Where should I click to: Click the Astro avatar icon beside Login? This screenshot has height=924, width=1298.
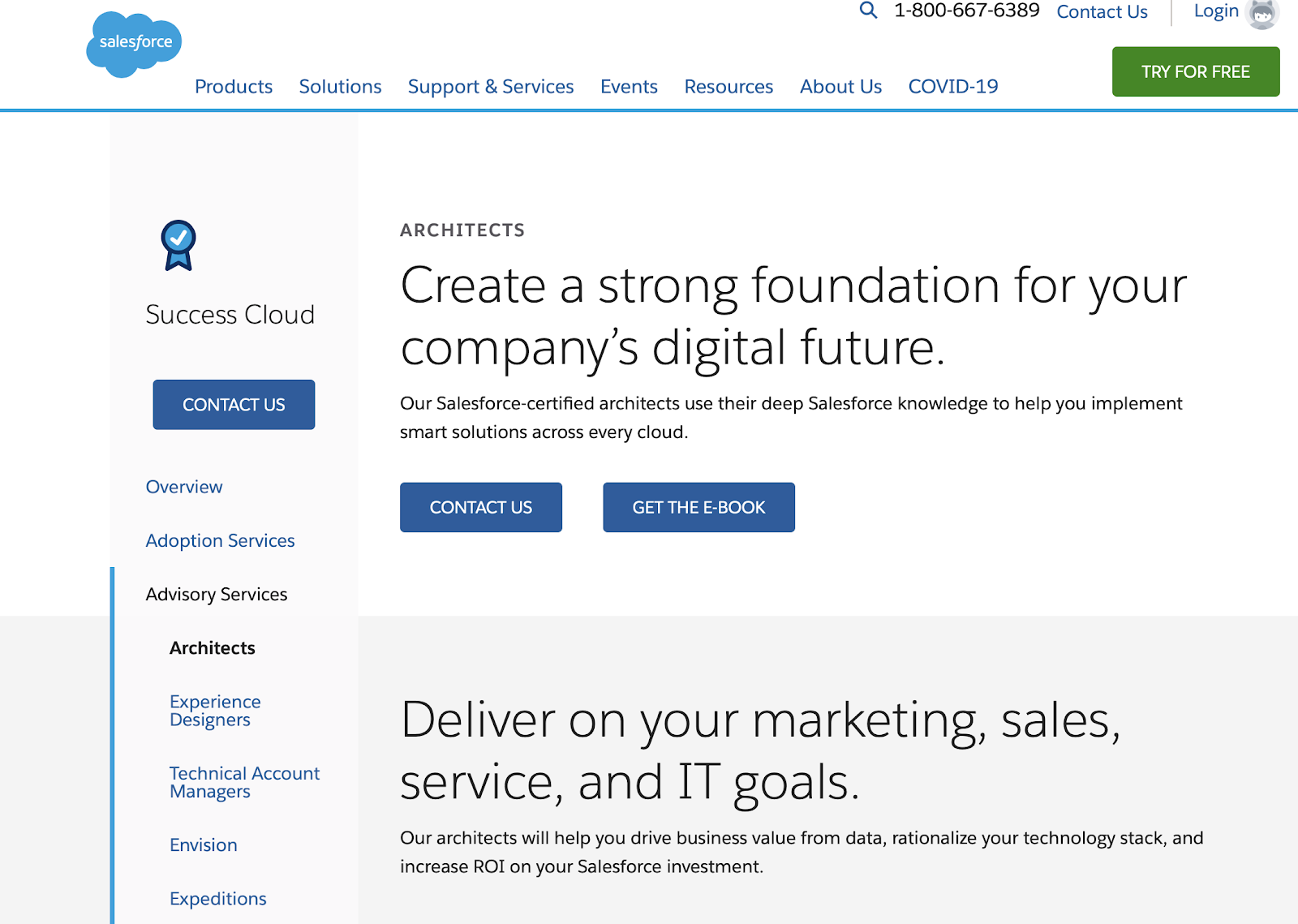click(1262, 14)
